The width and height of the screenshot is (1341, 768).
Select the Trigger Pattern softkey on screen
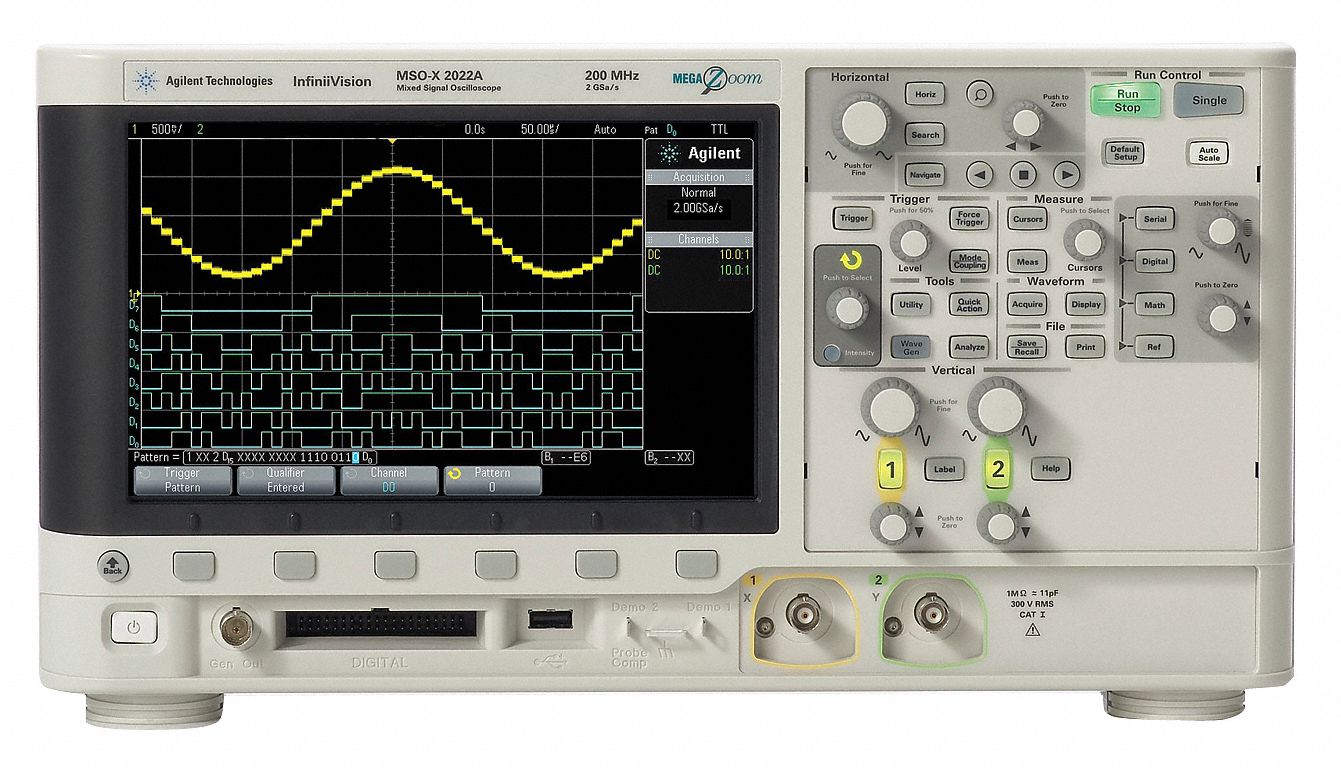[x=183, y=480]
